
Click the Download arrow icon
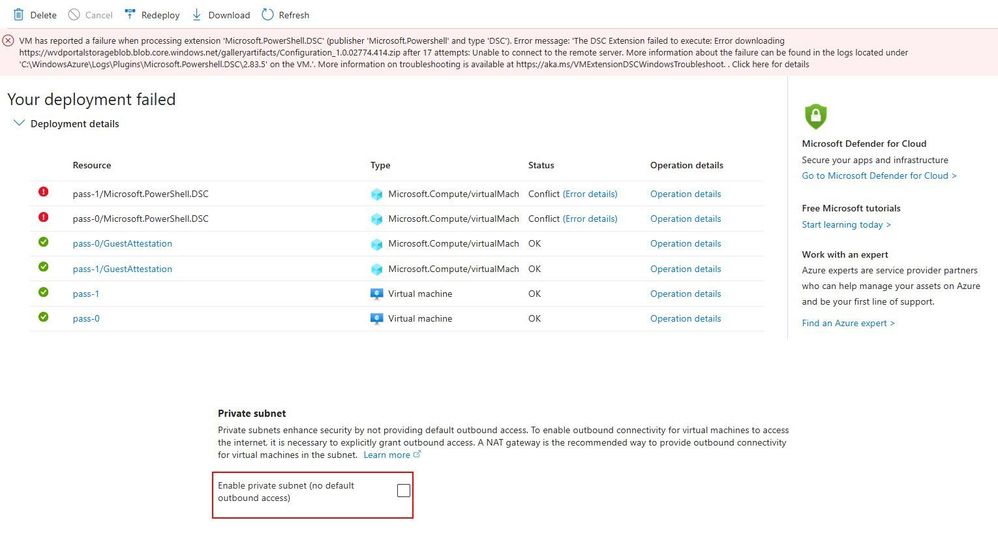tap(197, 15)
